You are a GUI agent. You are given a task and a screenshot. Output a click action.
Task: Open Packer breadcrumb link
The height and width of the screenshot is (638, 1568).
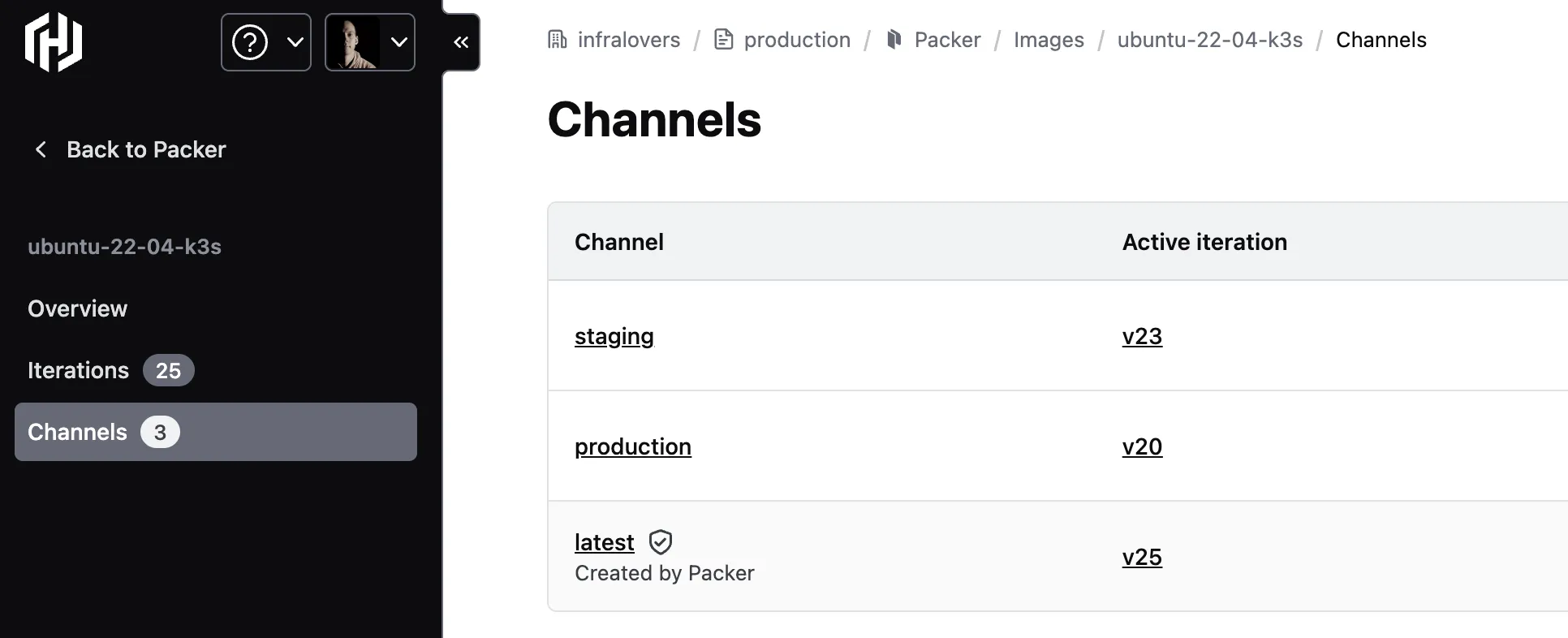click(947, 40)
